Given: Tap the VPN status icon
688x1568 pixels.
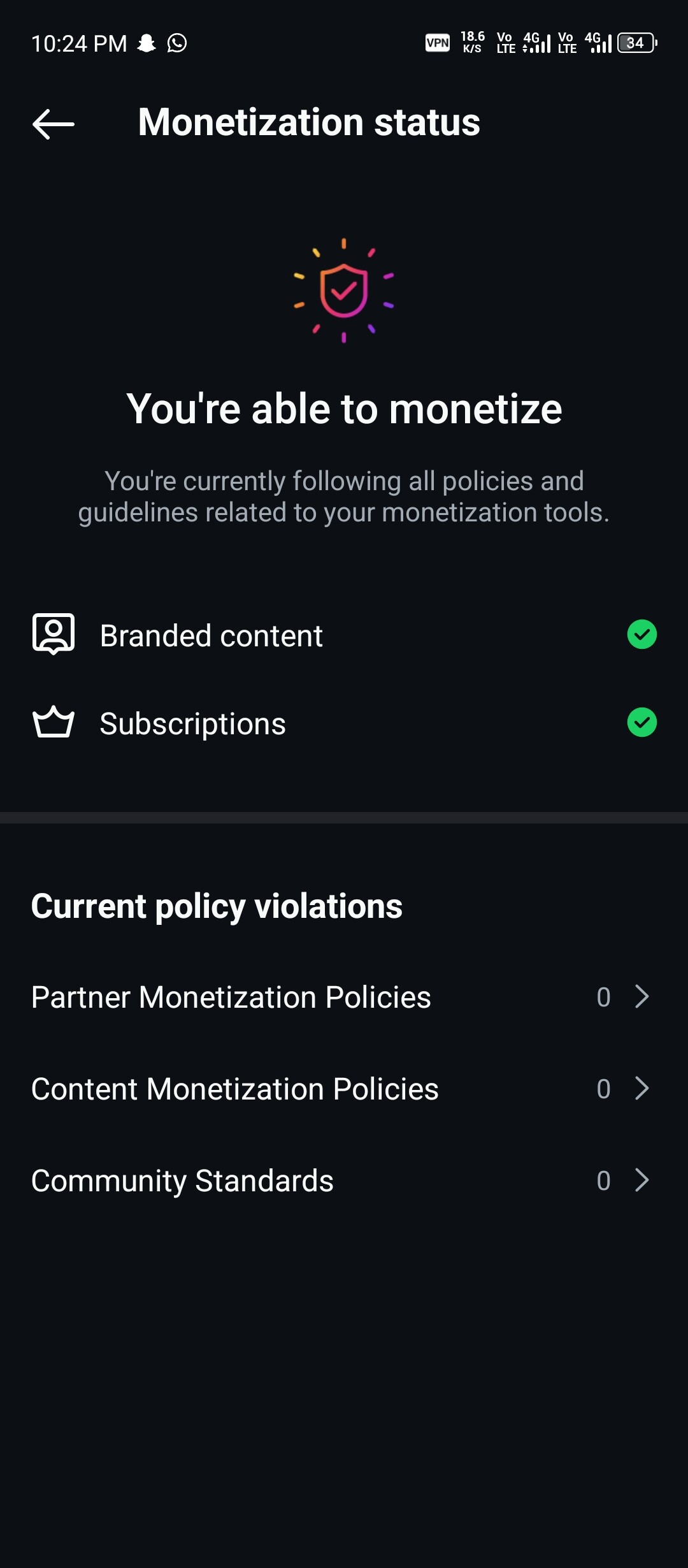Looking at the screenshot, I should coord(438,43).
